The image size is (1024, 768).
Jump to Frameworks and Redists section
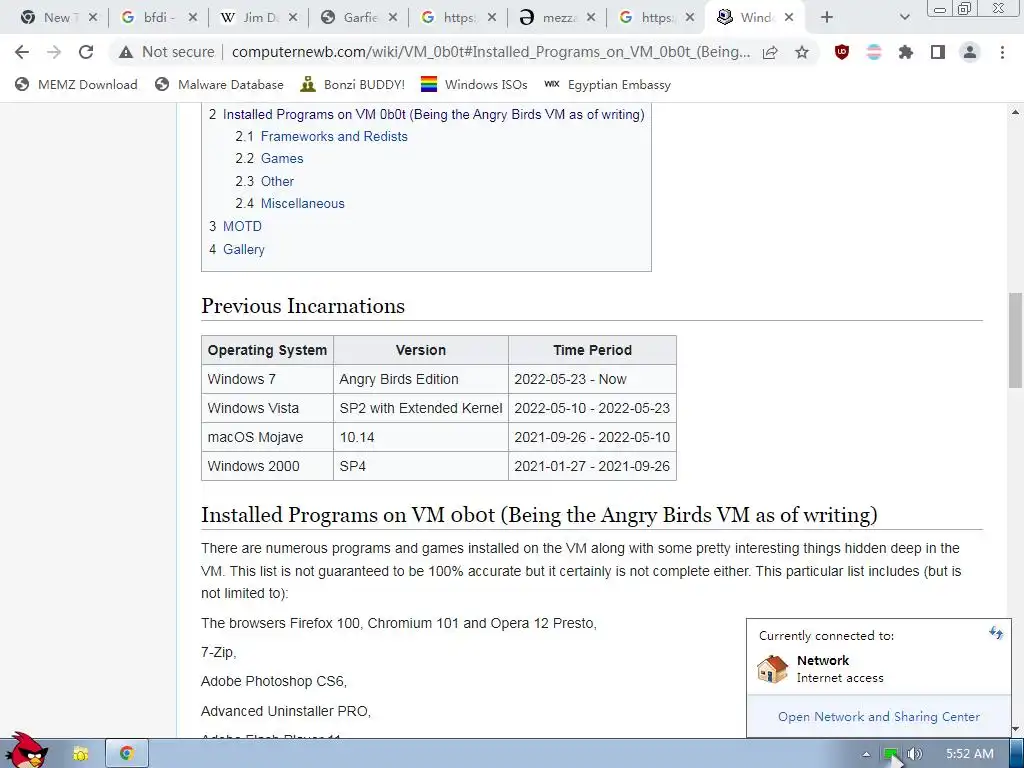pos(334,136)
